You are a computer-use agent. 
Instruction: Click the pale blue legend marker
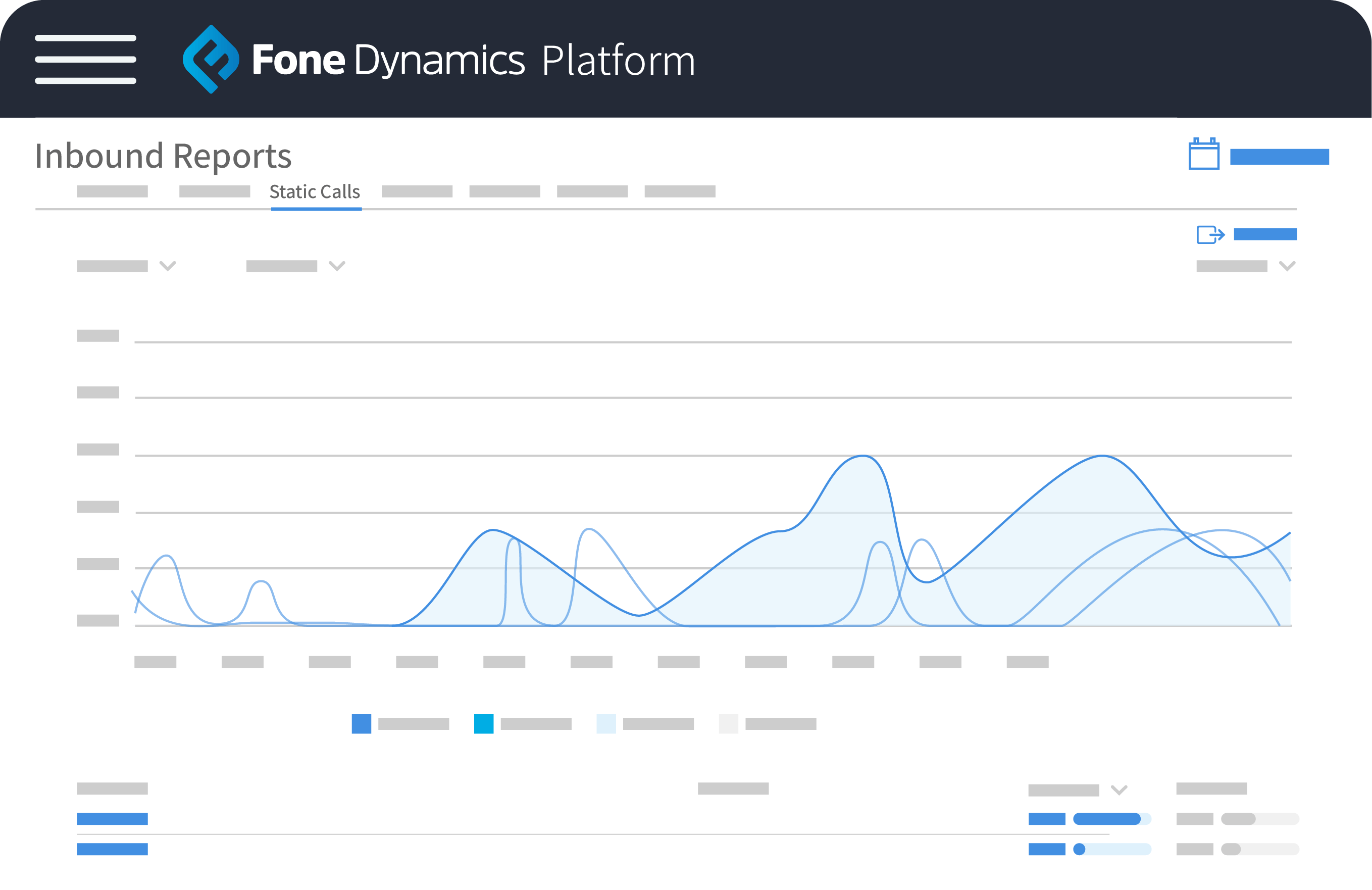coord(606,724)
